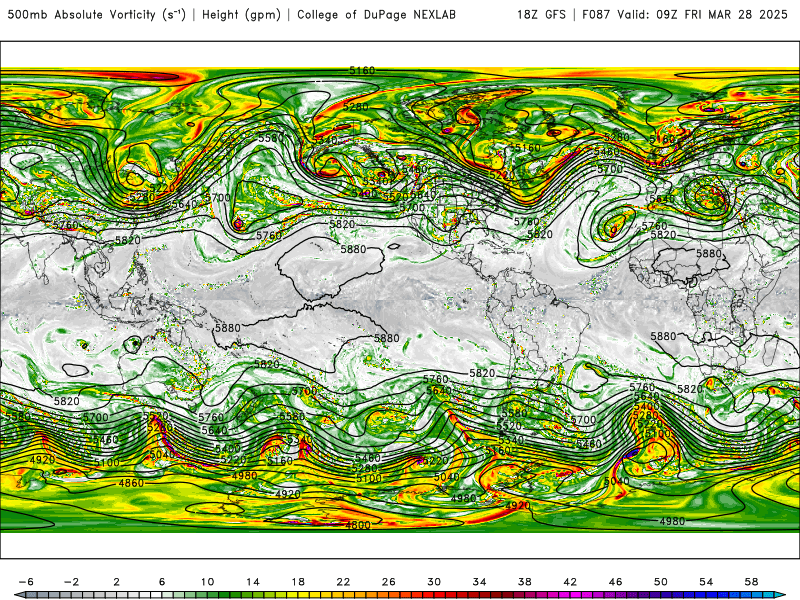
Task: Click the "50" colorbar value
Action: (x=661, y=582)
